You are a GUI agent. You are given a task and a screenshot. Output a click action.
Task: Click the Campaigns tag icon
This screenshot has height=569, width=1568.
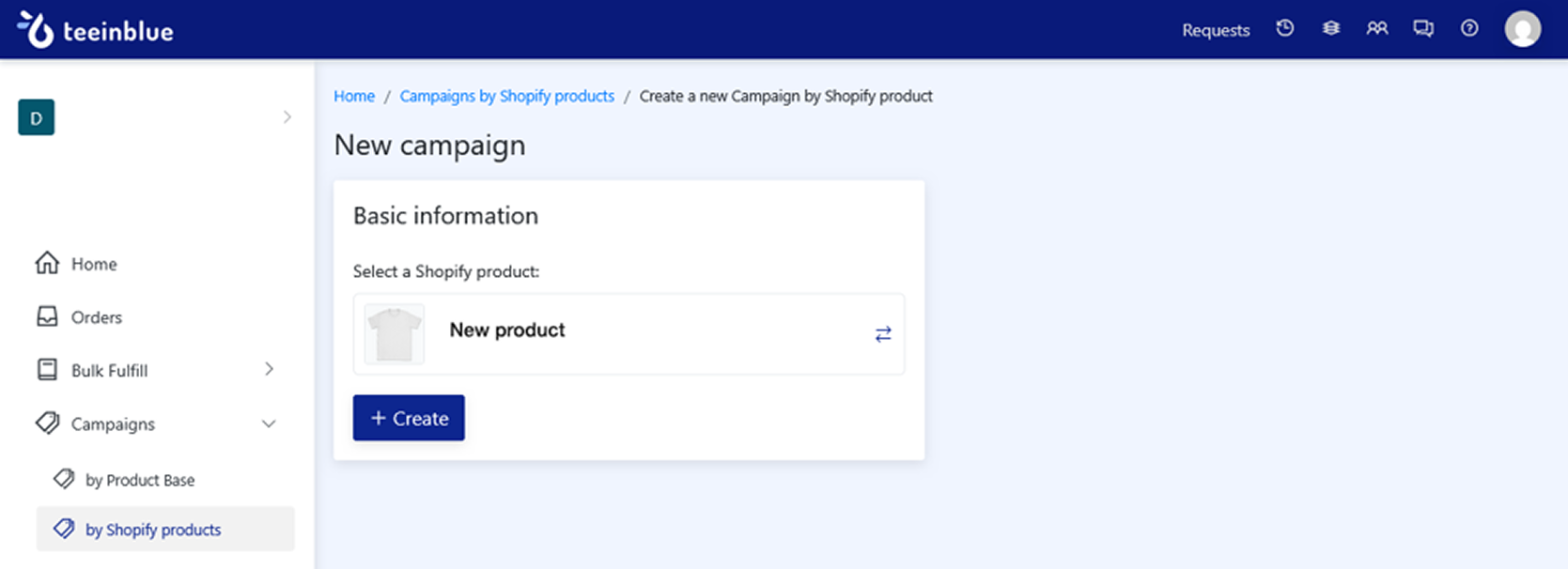[x=47, y=423]
